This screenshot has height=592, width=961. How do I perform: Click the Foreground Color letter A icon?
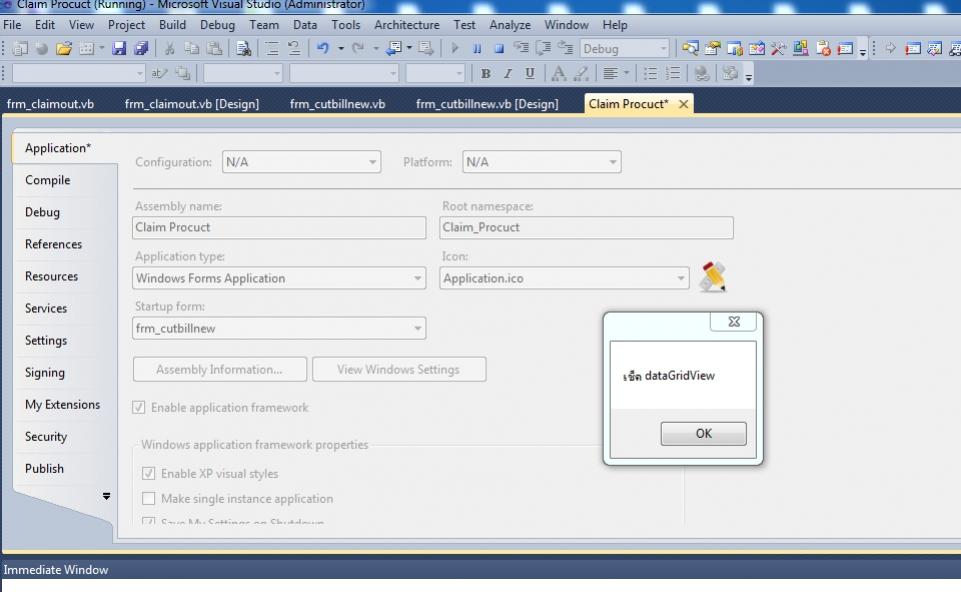click(x=558, y=74)
